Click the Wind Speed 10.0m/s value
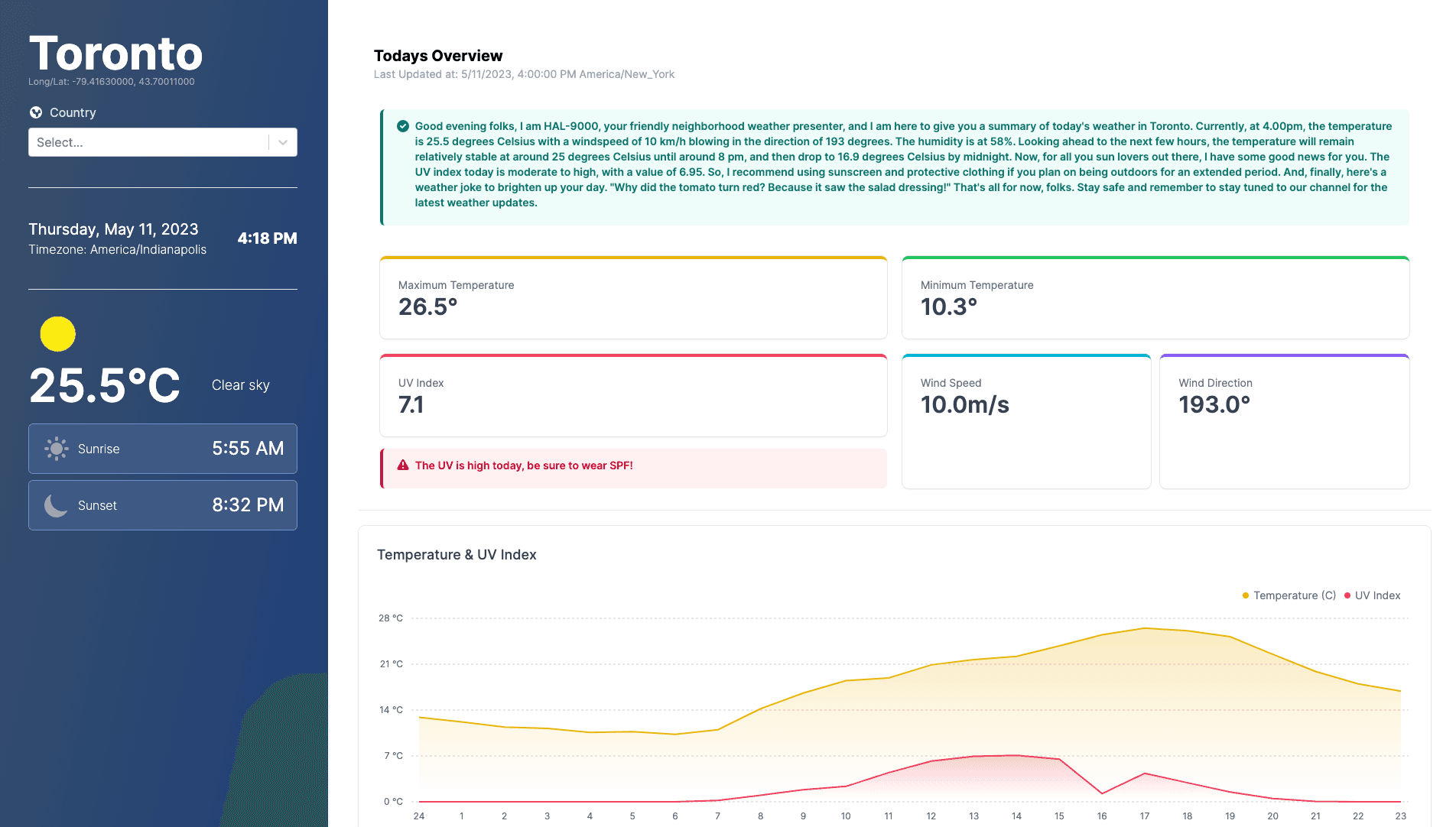Viewport: 1456px width, 827px height. click(x=965, y=404)
